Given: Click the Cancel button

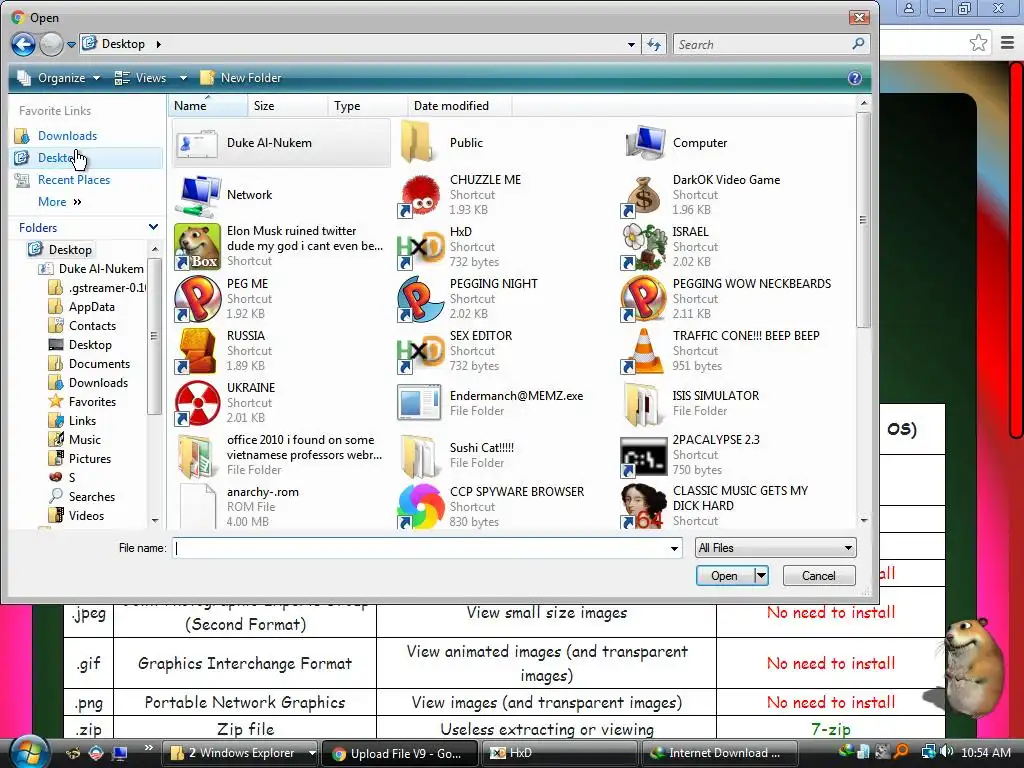Looking at the screenshot, I should 819,575.
